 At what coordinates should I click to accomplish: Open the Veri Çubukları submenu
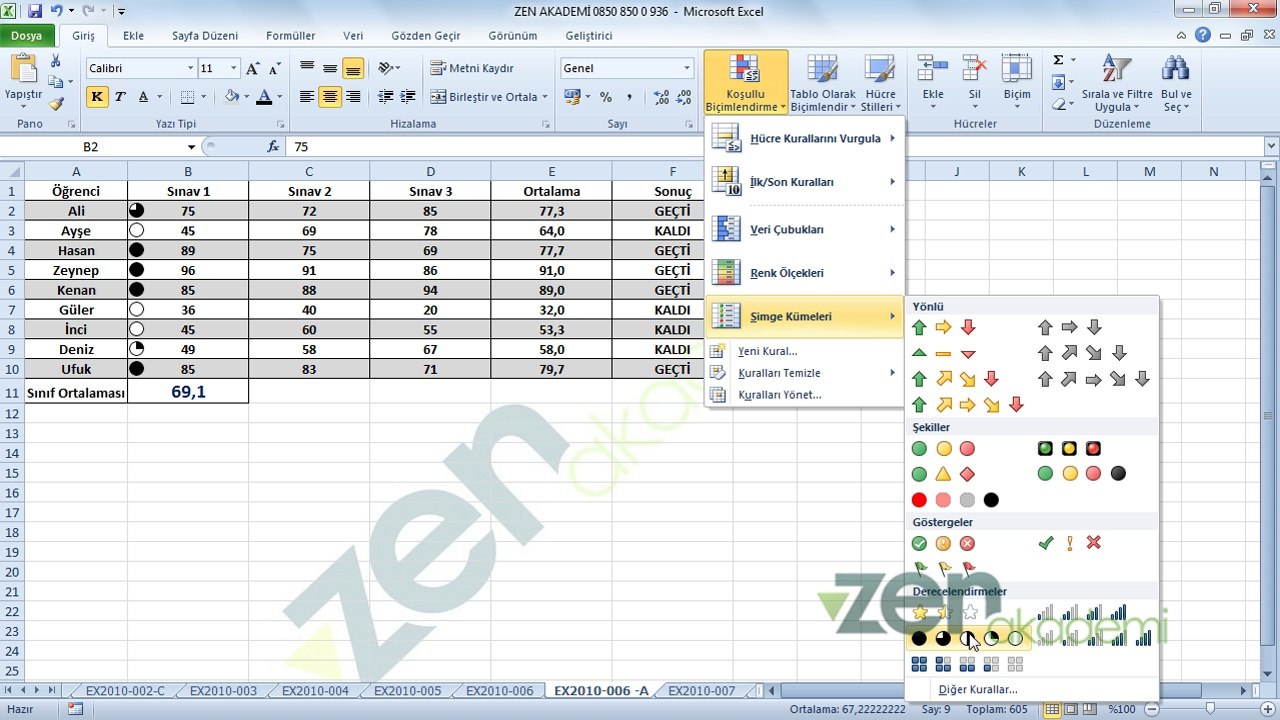click(805, 229)
